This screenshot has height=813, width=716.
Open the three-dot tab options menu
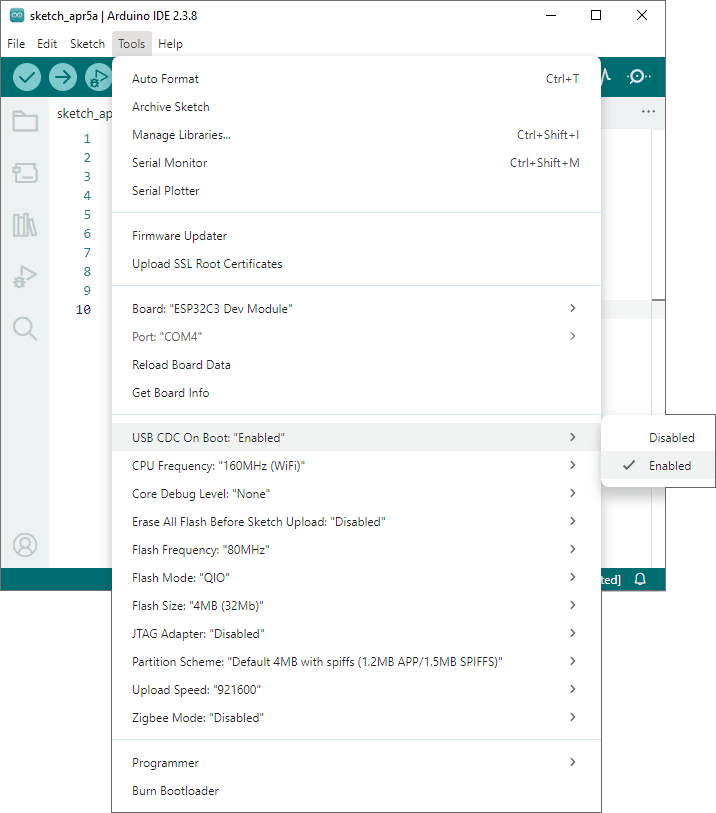[648, 111]
